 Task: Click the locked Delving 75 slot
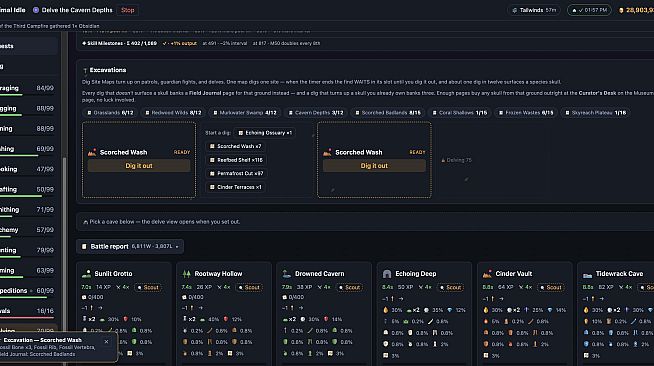456,160
